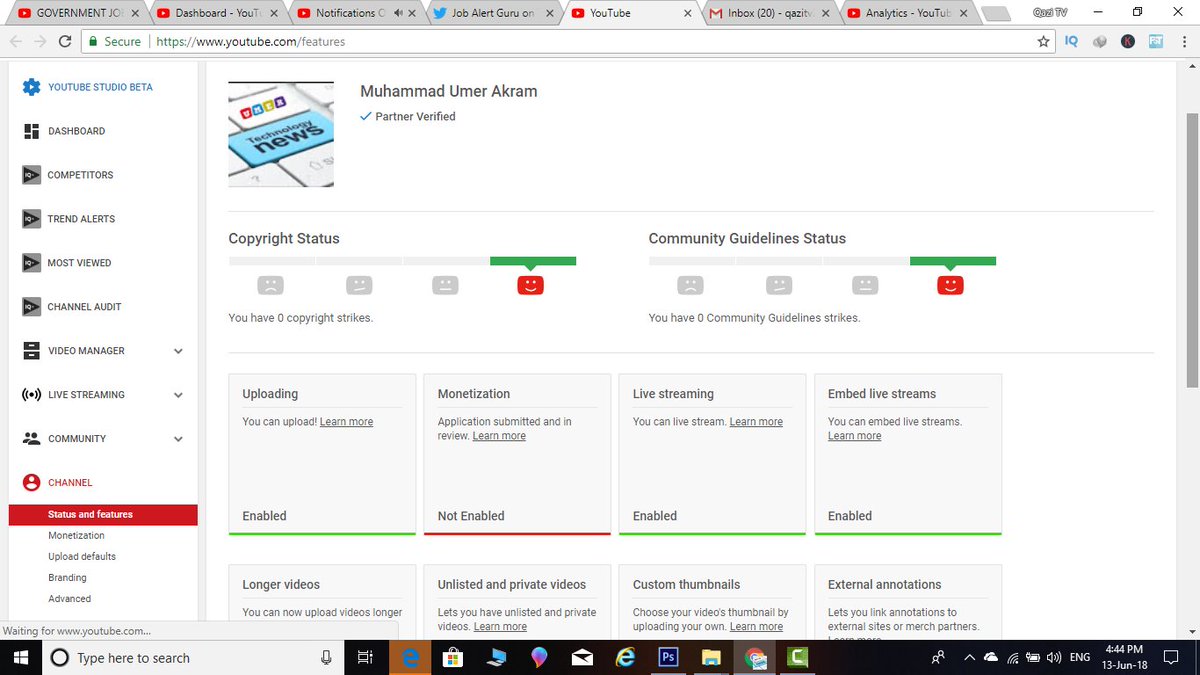Click Learn more in Custom thumbnails card
This screenshot has width=1200, height=675.
tap(756, 627)
